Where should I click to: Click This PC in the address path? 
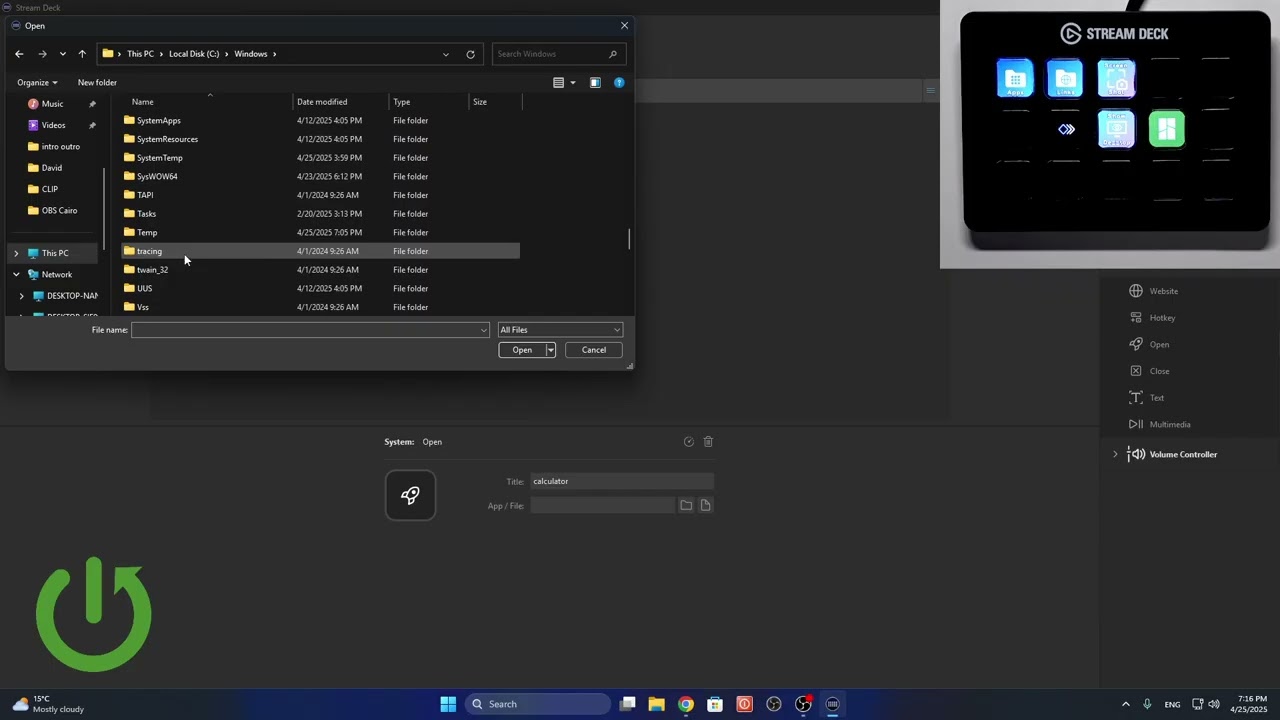140,54
